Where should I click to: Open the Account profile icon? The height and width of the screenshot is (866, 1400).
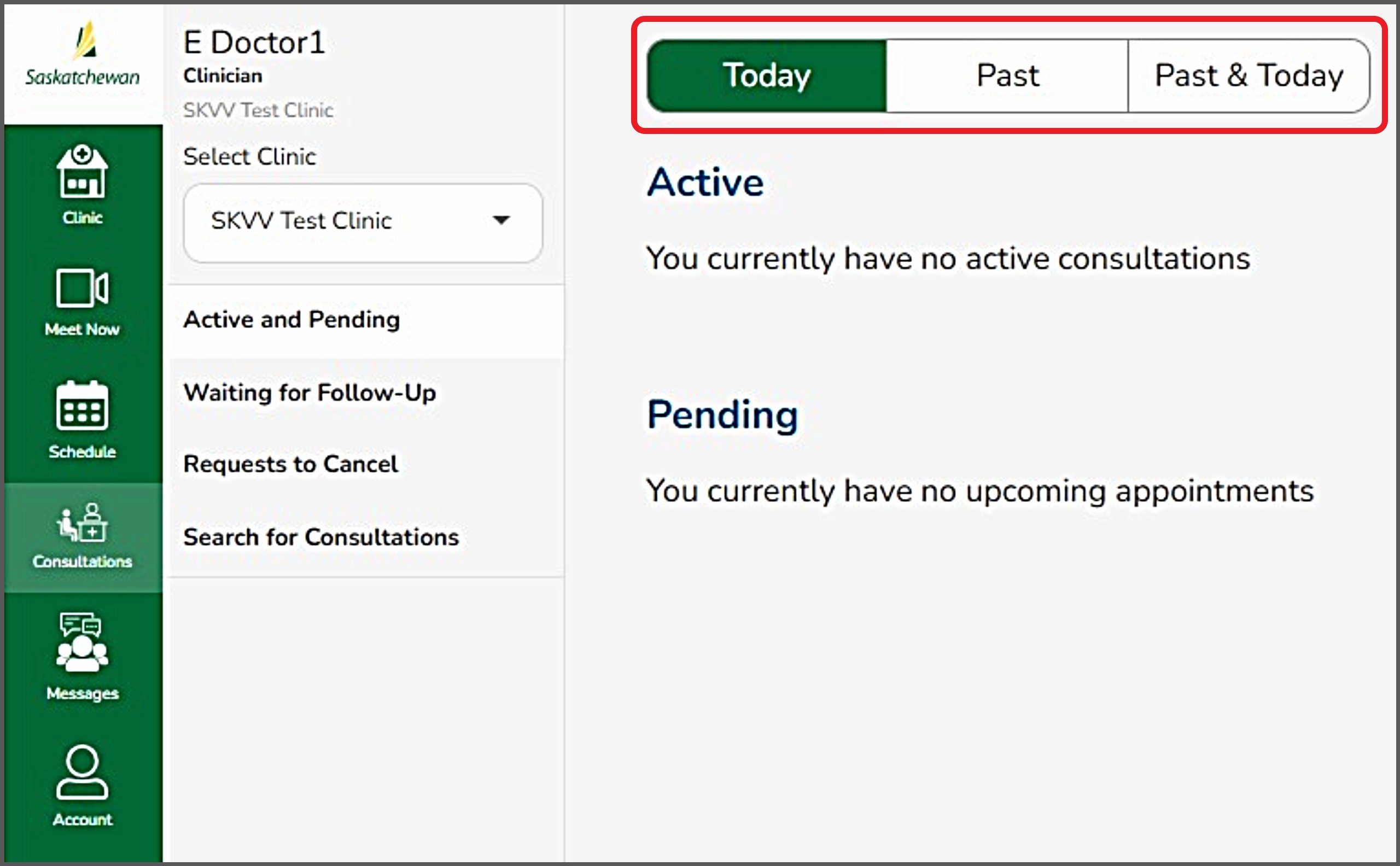click(x=82, y=772)
